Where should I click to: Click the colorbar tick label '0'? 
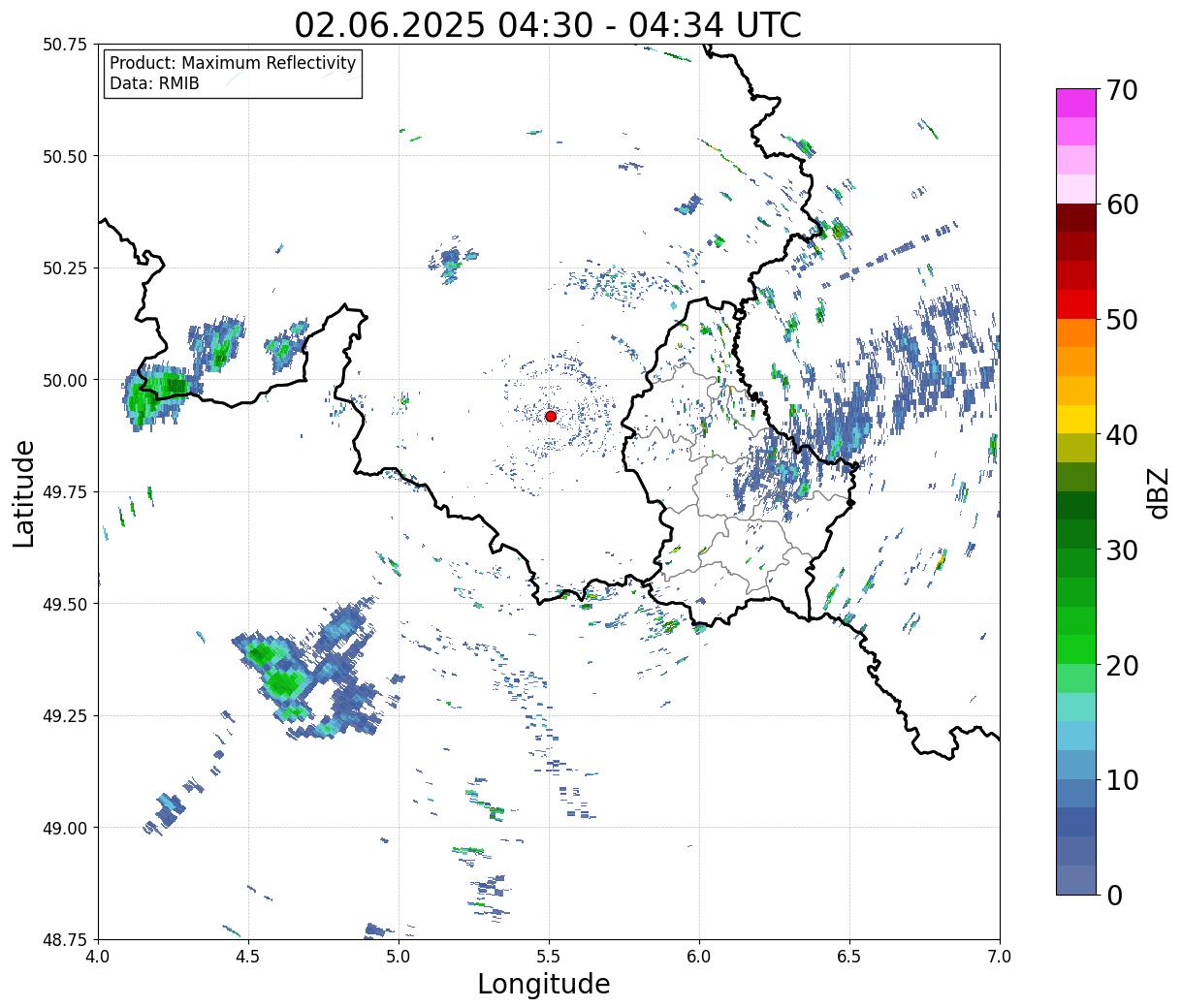pos(1113,896)
